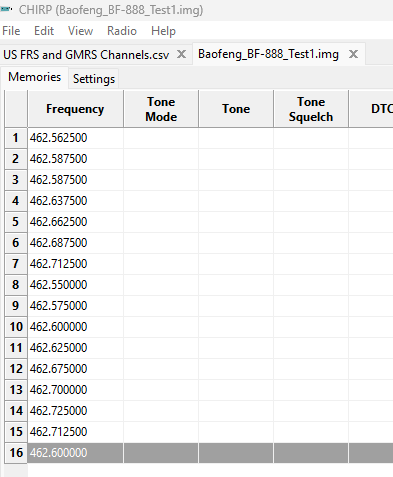Image resolution: width=393 pixels, height=477 pixels.
Task: Close the Baofeng_BF-888_Test1.img tab
Action: 353,54
